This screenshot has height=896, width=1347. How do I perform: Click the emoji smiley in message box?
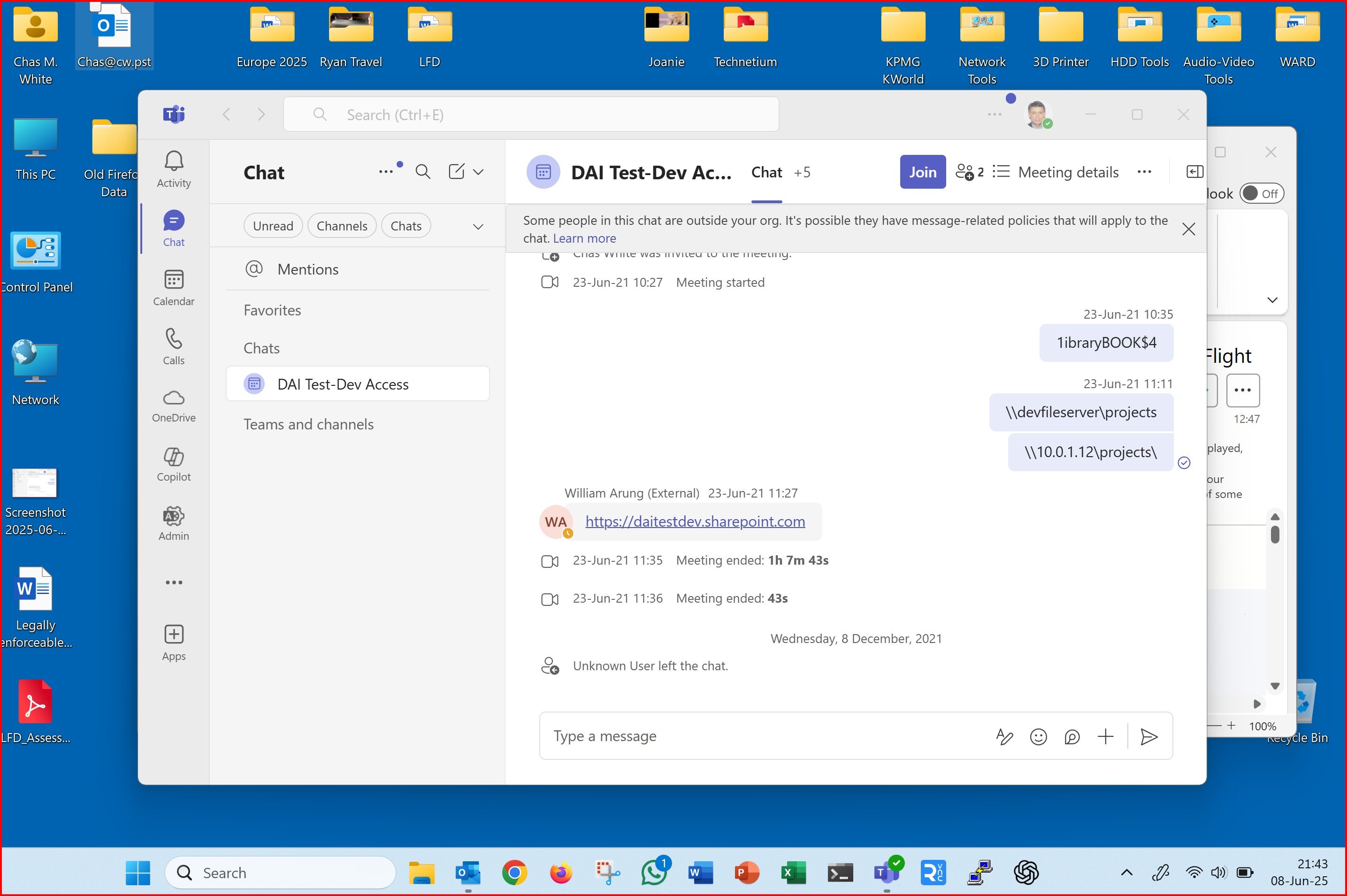pyautogui.click(x=1038, y=736)
